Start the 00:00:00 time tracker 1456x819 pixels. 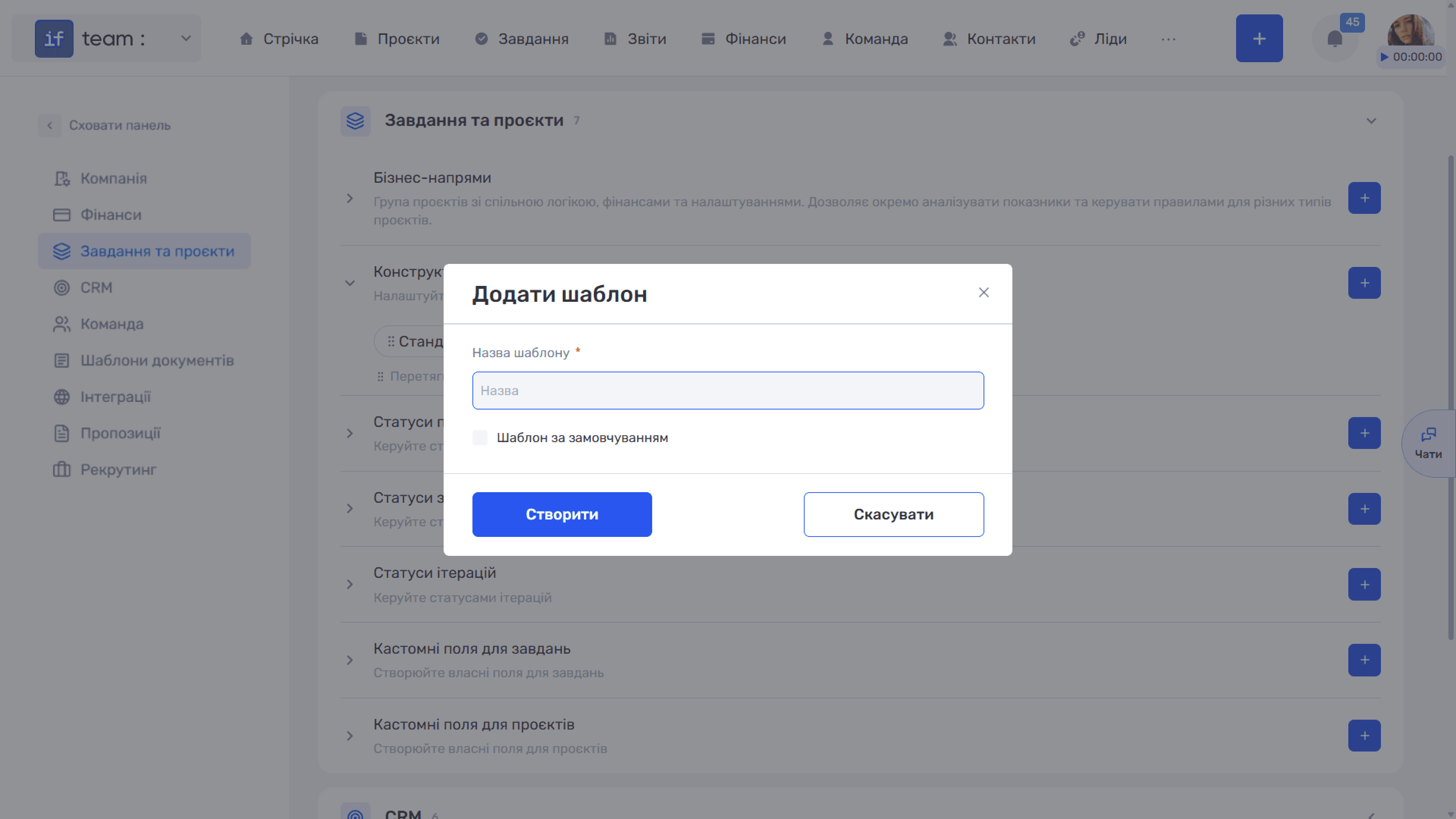(x=1410, y=57)
